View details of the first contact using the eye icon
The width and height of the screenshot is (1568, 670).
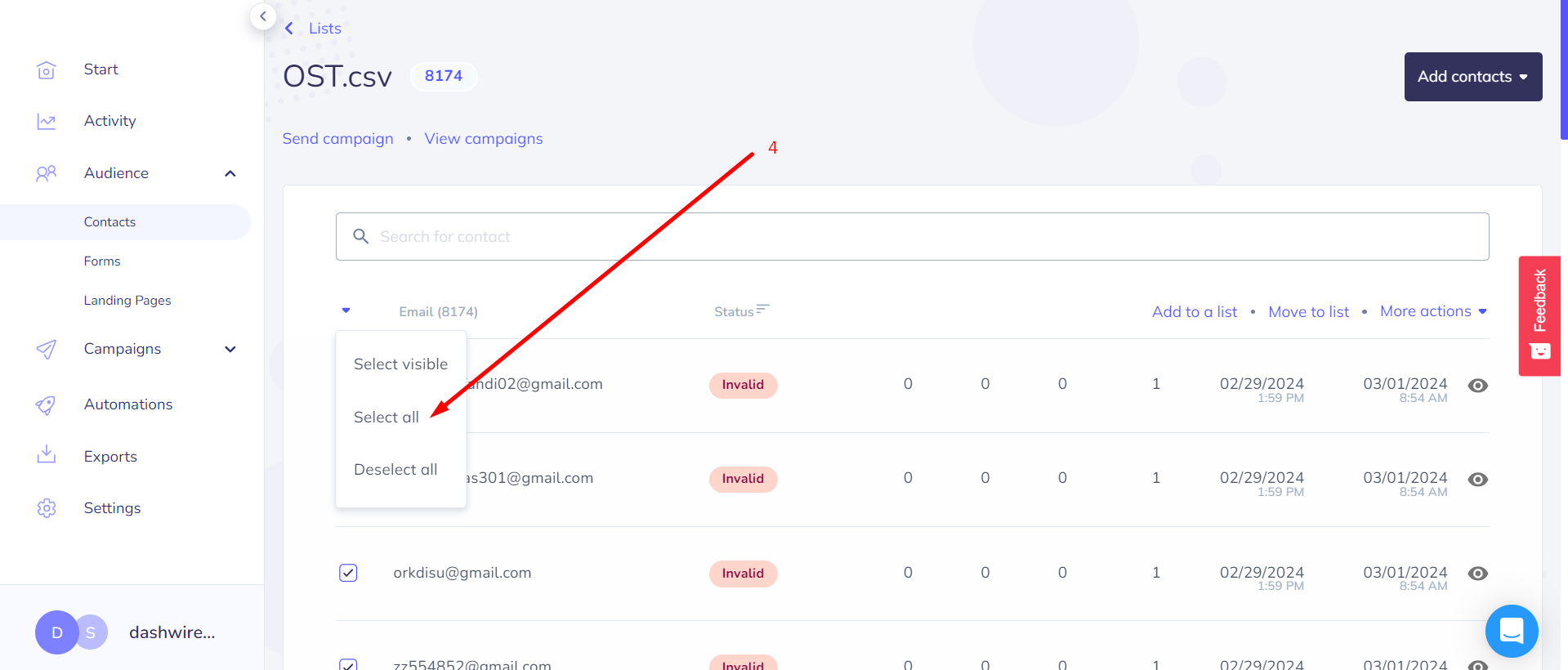[1478, 386]
